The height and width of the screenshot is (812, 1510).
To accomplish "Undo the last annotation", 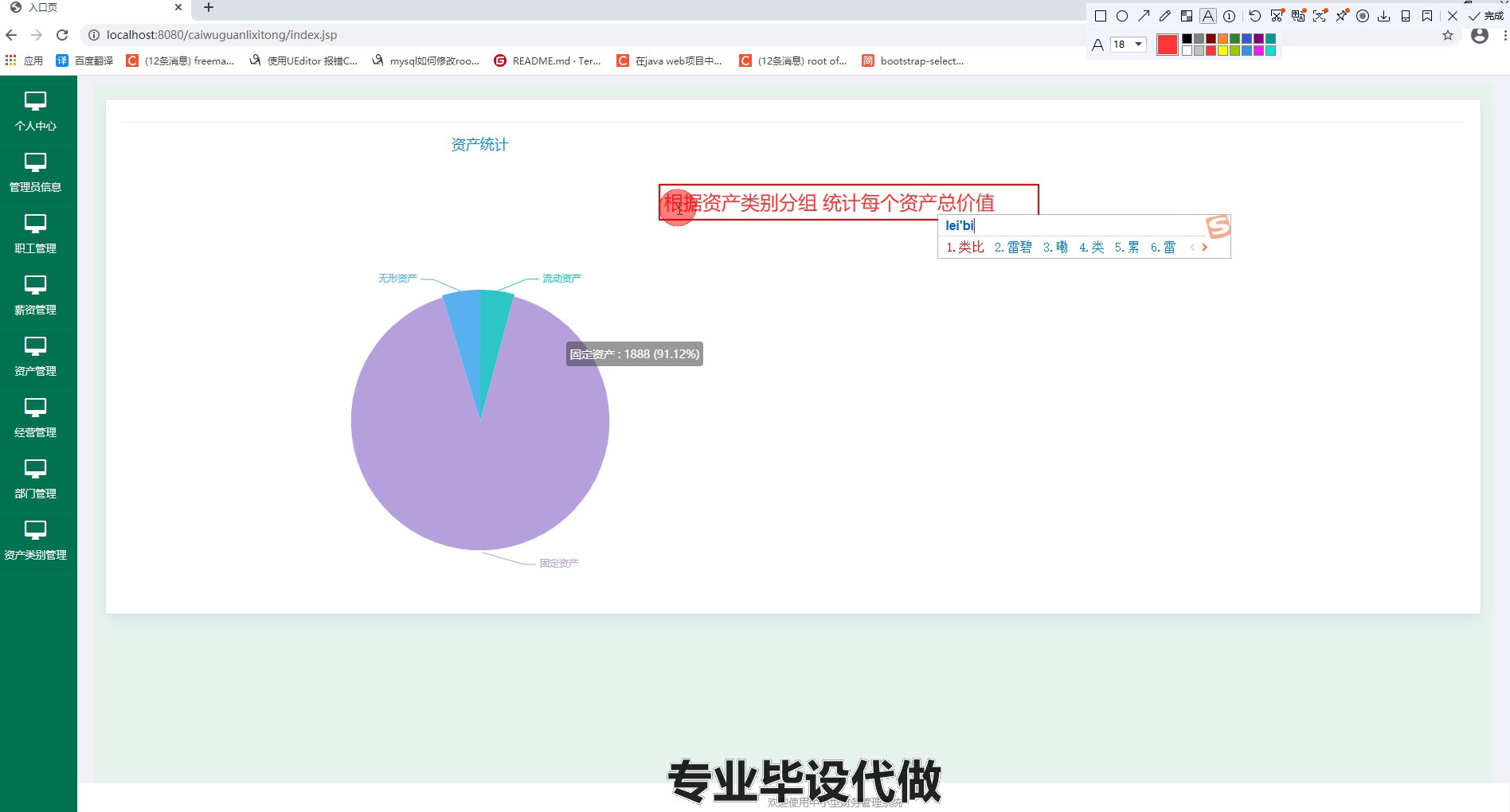I will (x=1255, y=16).
